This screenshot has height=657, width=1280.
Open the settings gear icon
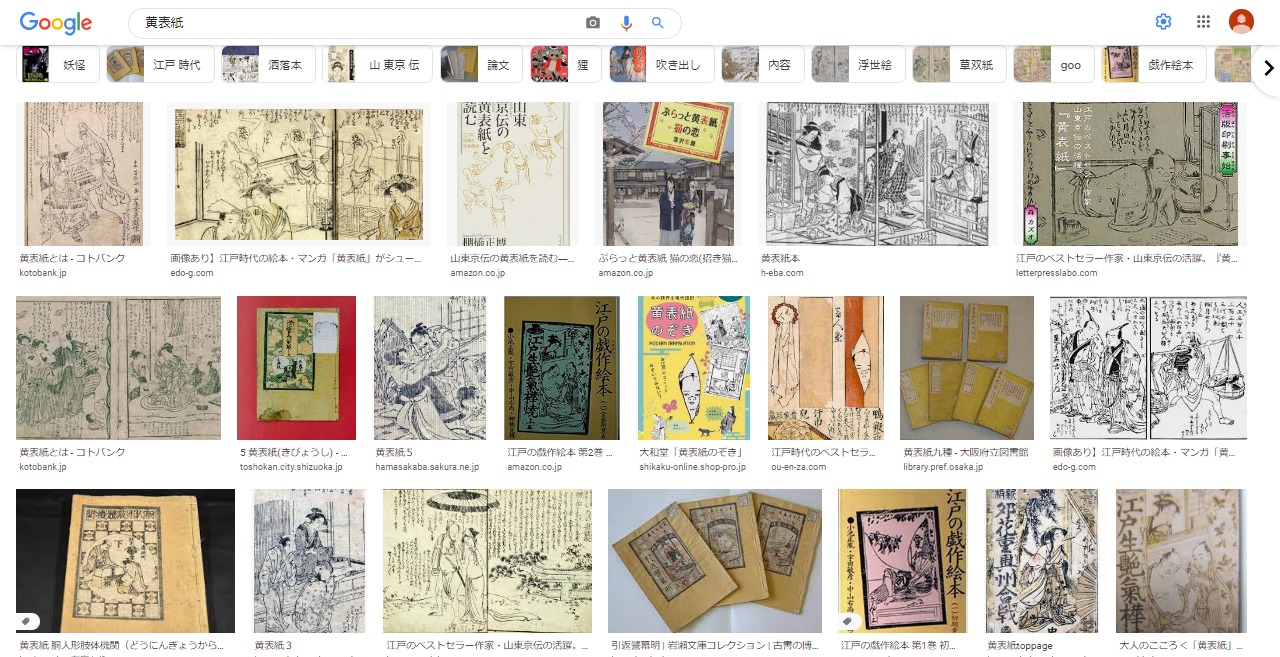tap(1163, 22)
